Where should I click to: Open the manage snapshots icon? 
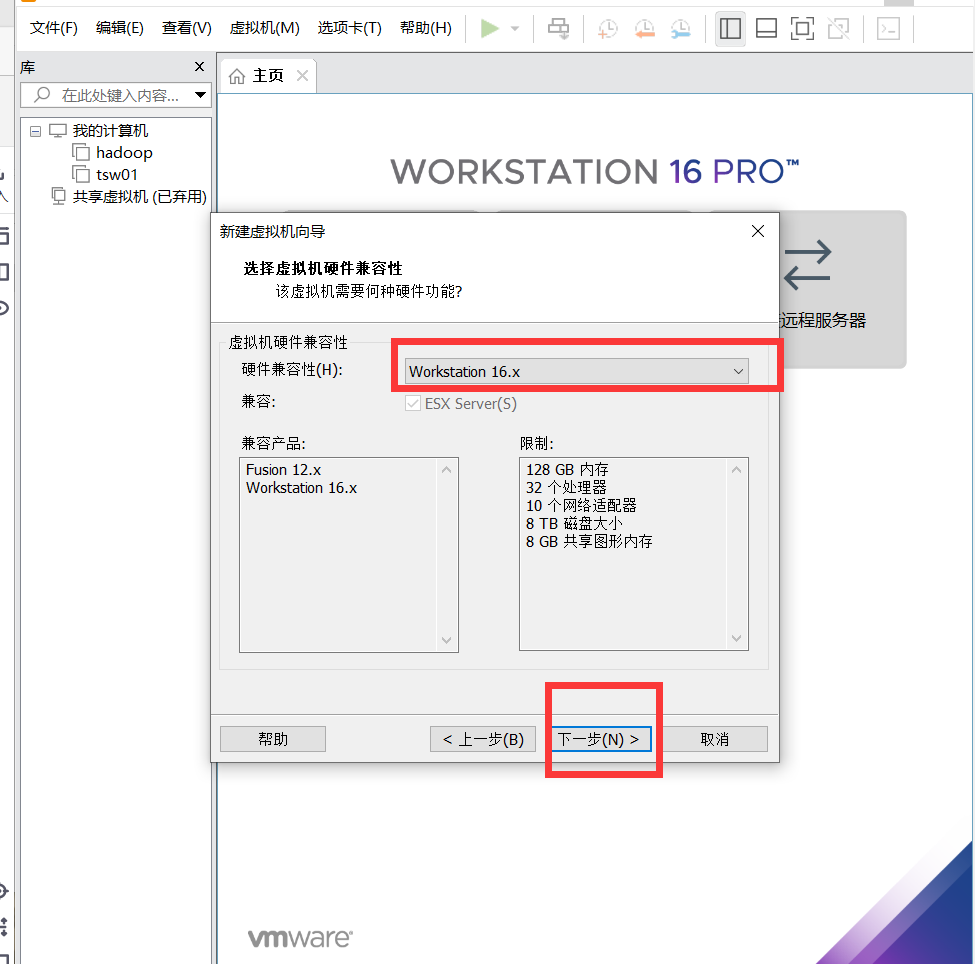coord(681,28)
